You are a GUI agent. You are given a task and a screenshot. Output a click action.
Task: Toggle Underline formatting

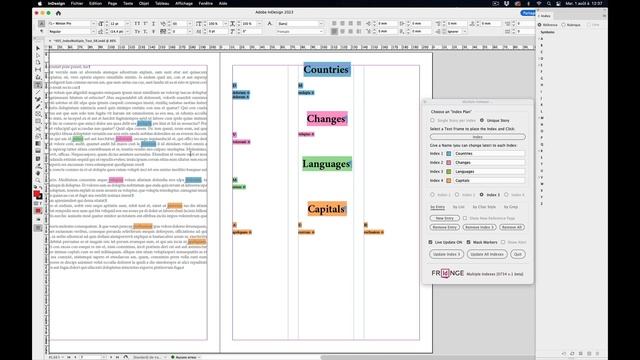point(153,24)
